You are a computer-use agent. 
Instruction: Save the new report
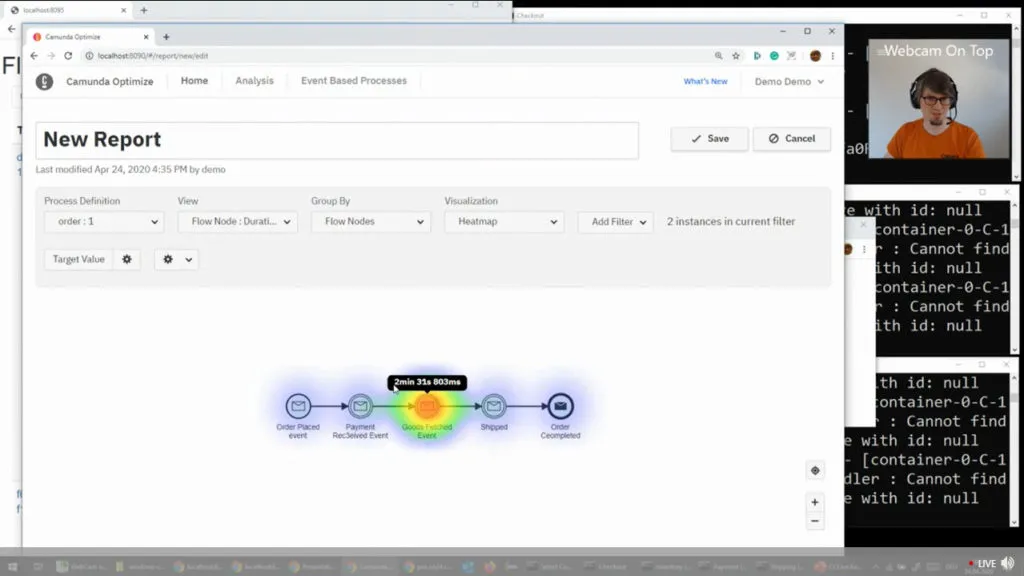coord(709,138)
